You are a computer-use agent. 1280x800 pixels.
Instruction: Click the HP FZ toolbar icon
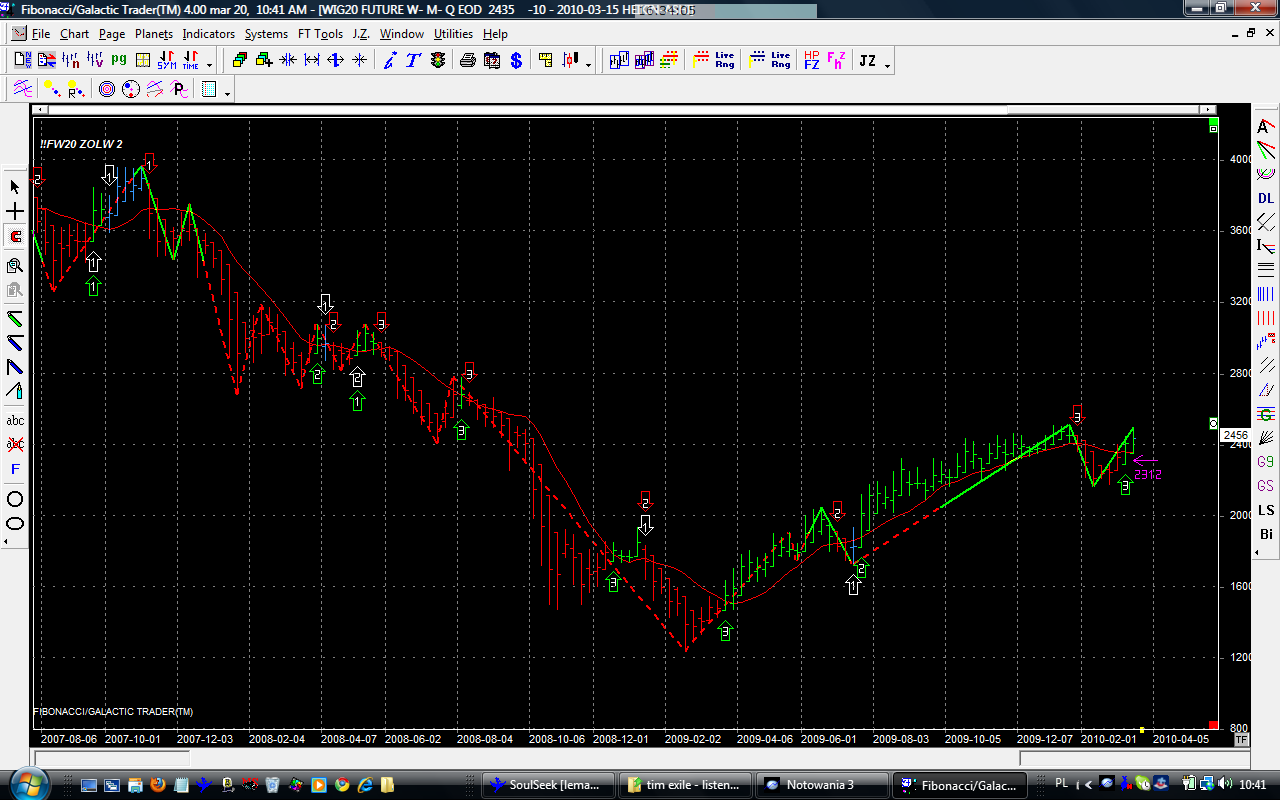click(x=811, y=61)
